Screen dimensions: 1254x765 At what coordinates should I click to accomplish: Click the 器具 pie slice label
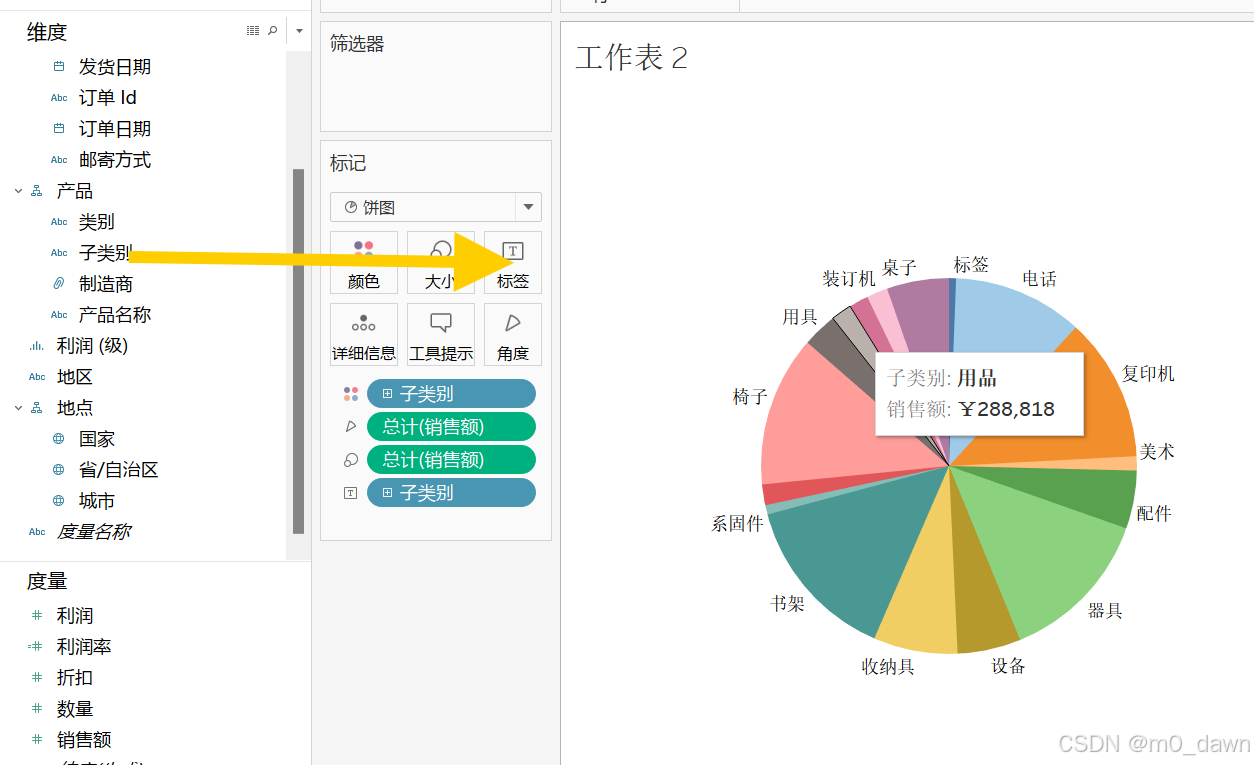tap(1106, 610)
